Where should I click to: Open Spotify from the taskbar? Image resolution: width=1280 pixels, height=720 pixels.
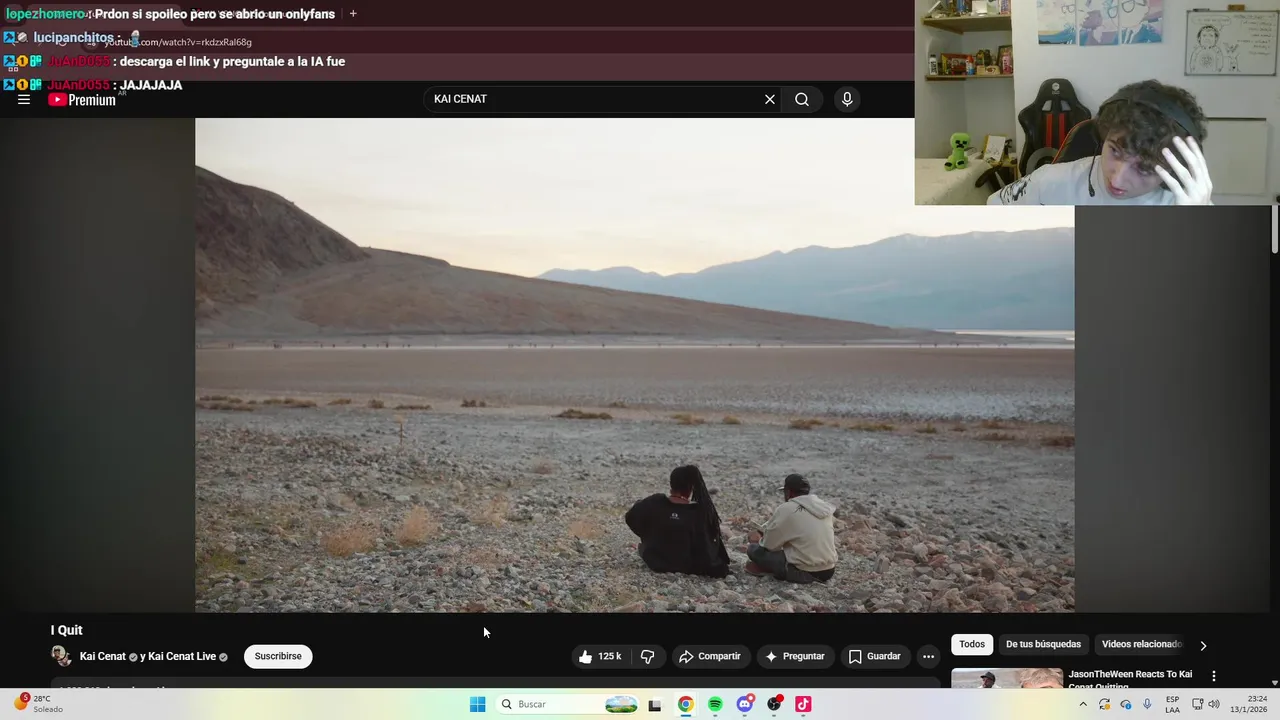715,704
